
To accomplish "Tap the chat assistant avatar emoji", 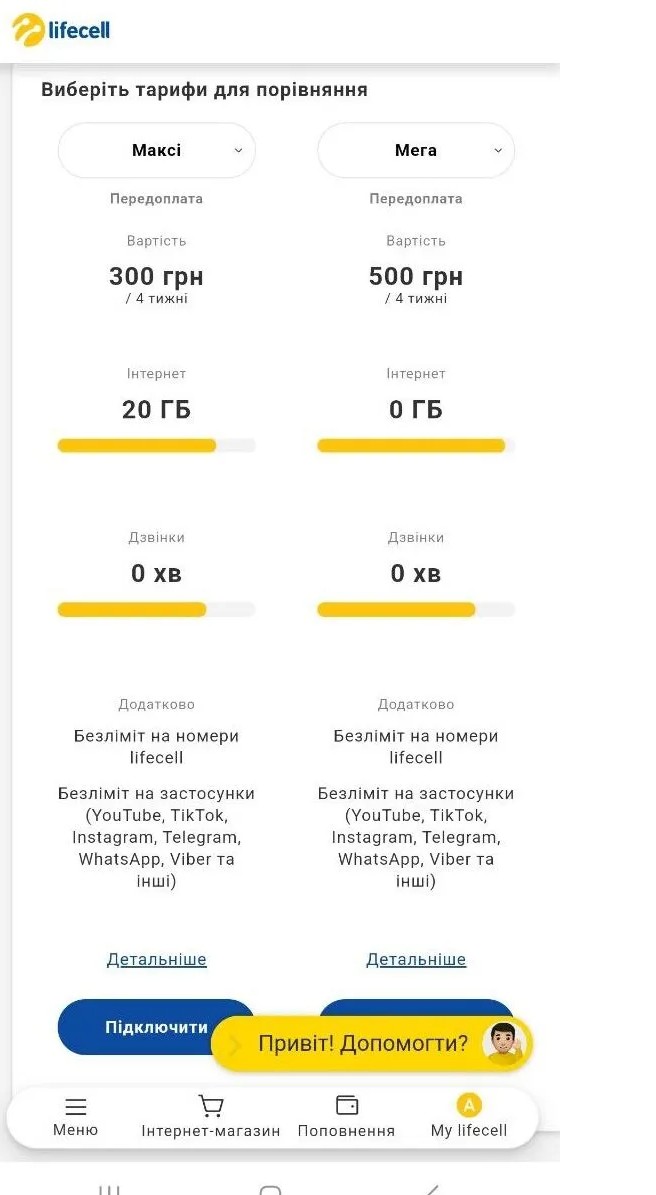I will [504, 1043].
